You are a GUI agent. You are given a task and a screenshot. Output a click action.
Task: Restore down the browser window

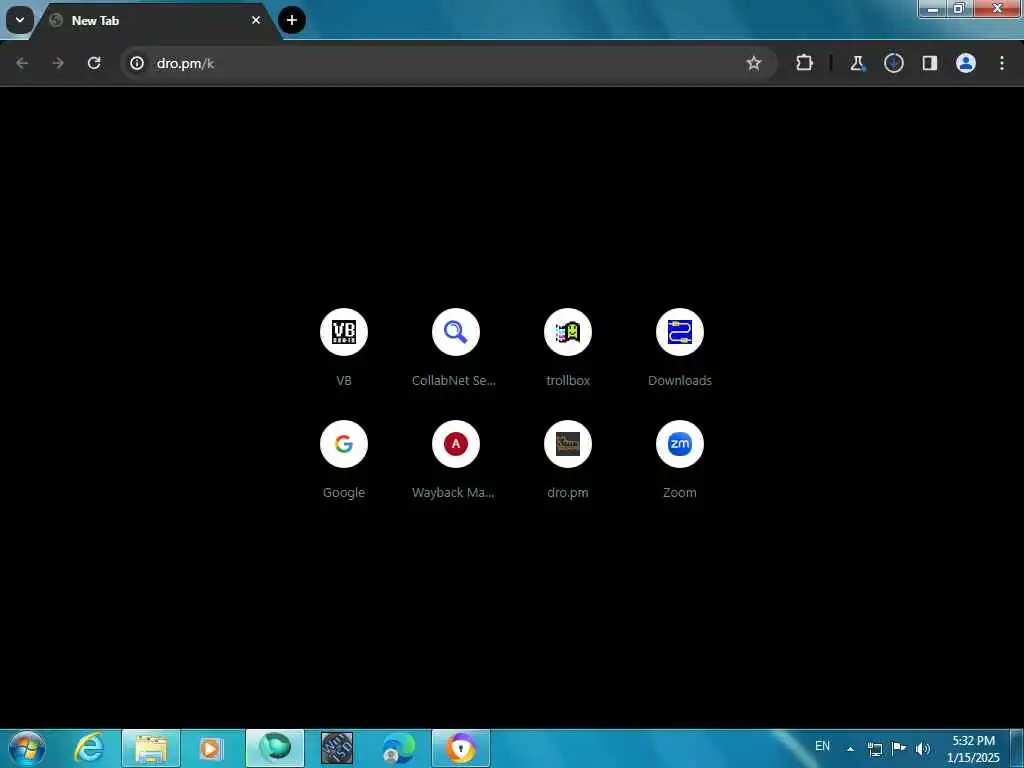(x=959, y=9)
